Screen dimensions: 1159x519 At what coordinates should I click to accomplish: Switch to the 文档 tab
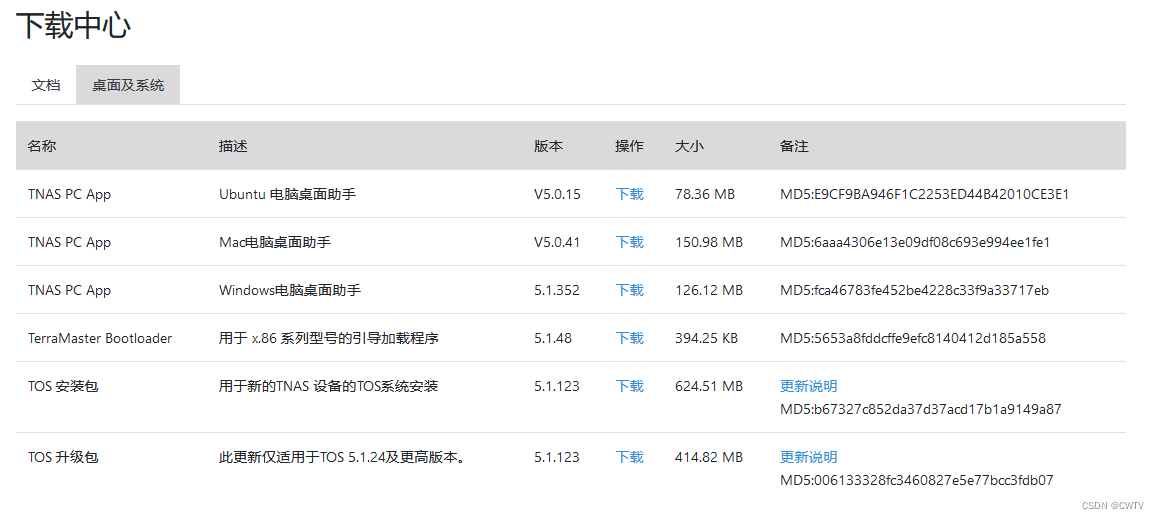(x=46, y=85)
